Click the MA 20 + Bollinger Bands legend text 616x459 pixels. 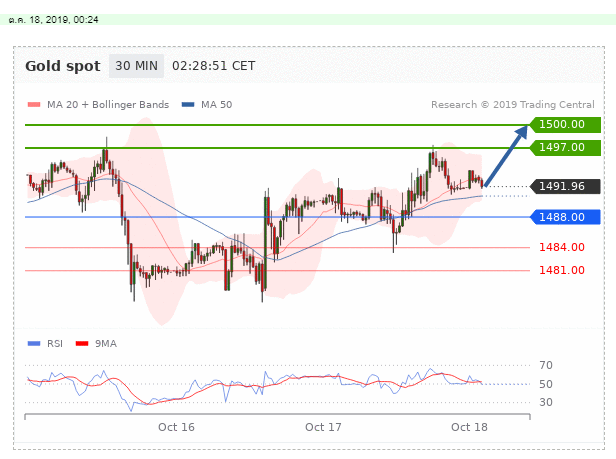[108, 105]
